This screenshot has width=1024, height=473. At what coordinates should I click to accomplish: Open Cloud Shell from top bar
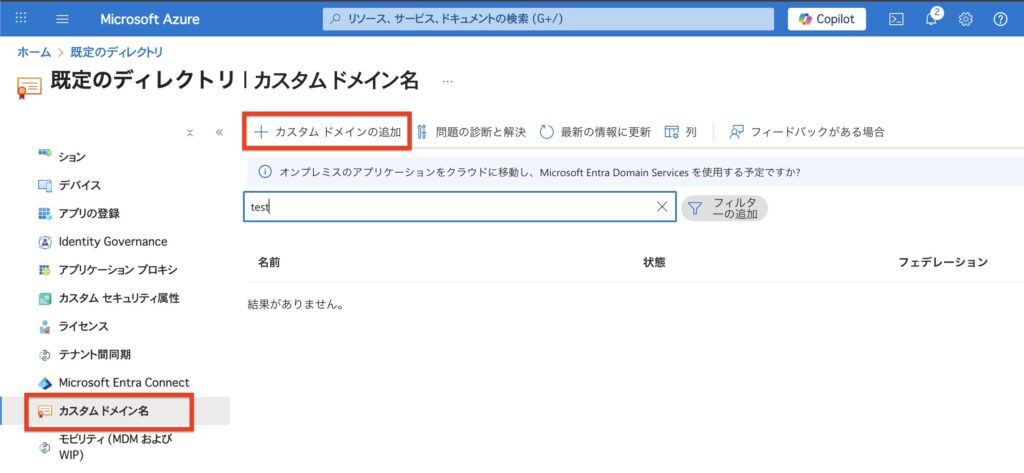(897, 19)
